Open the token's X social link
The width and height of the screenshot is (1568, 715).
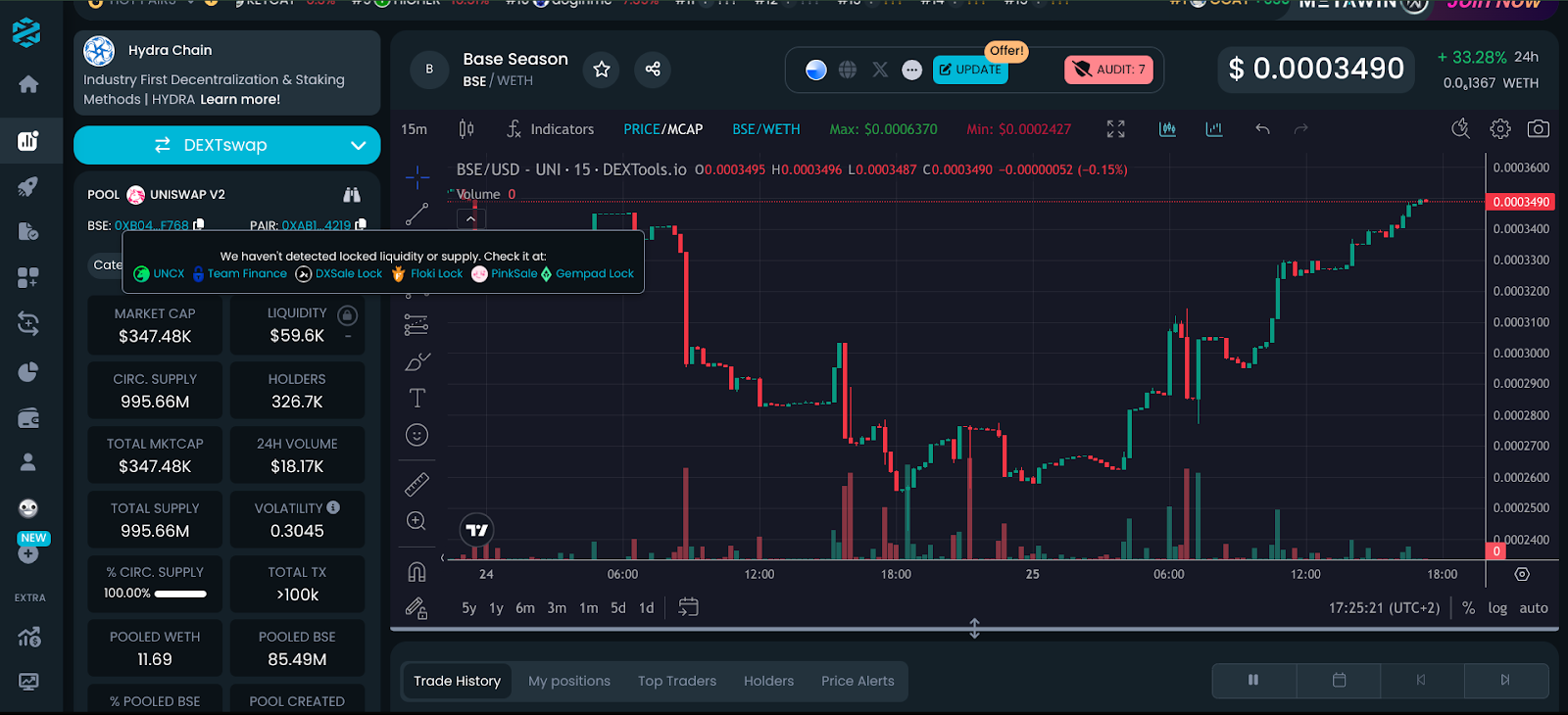pos(880,70)
